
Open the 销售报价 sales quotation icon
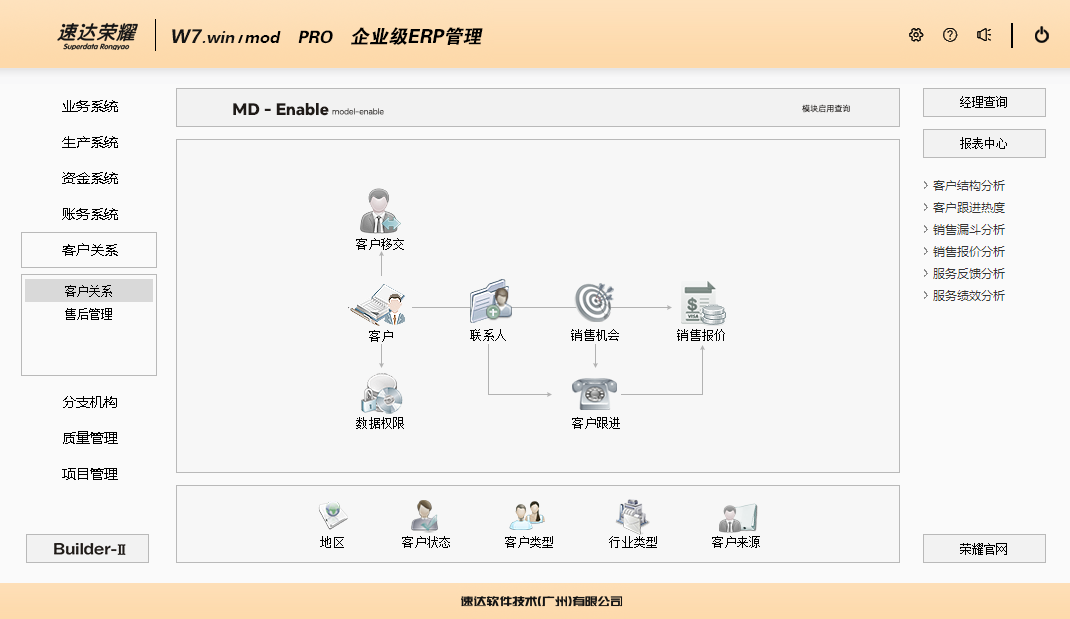pyautogui.click(x=701, y=303)
